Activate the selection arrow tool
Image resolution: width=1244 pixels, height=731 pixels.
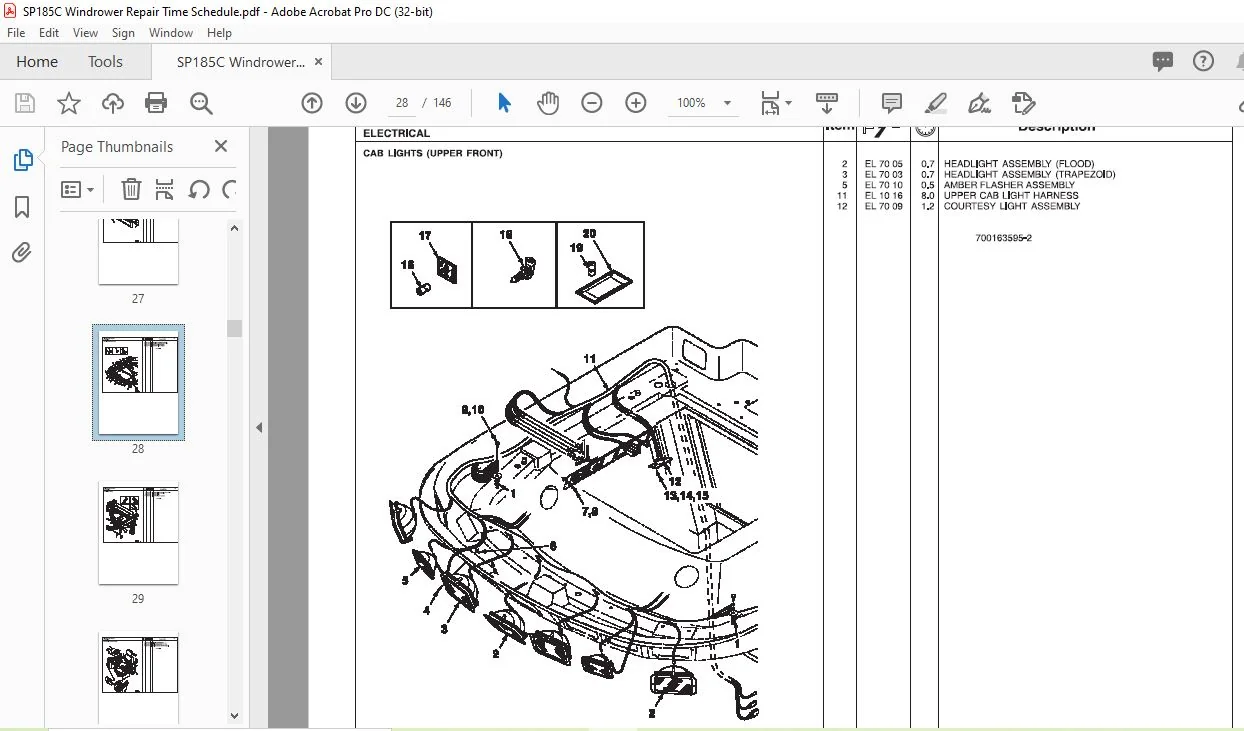(x=504, y=103)
